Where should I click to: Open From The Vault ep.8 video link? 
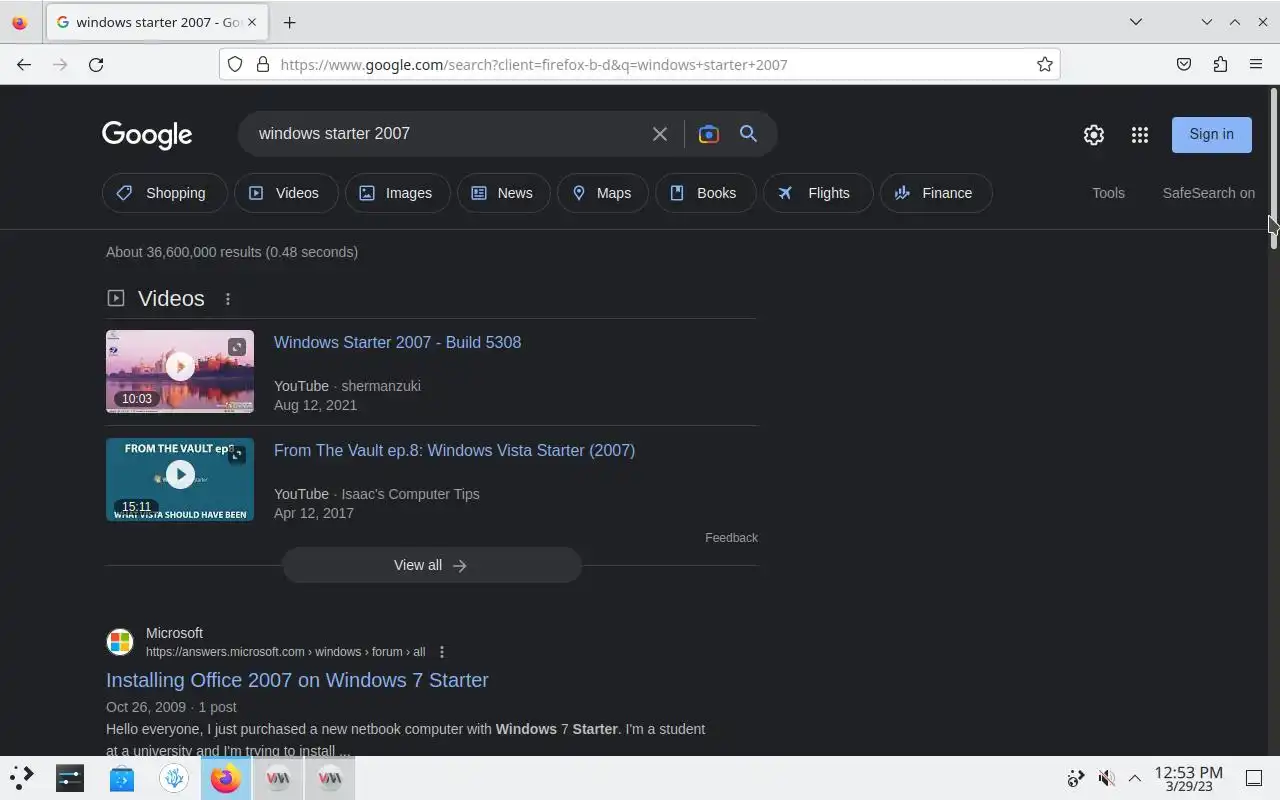tap(454, 450)
